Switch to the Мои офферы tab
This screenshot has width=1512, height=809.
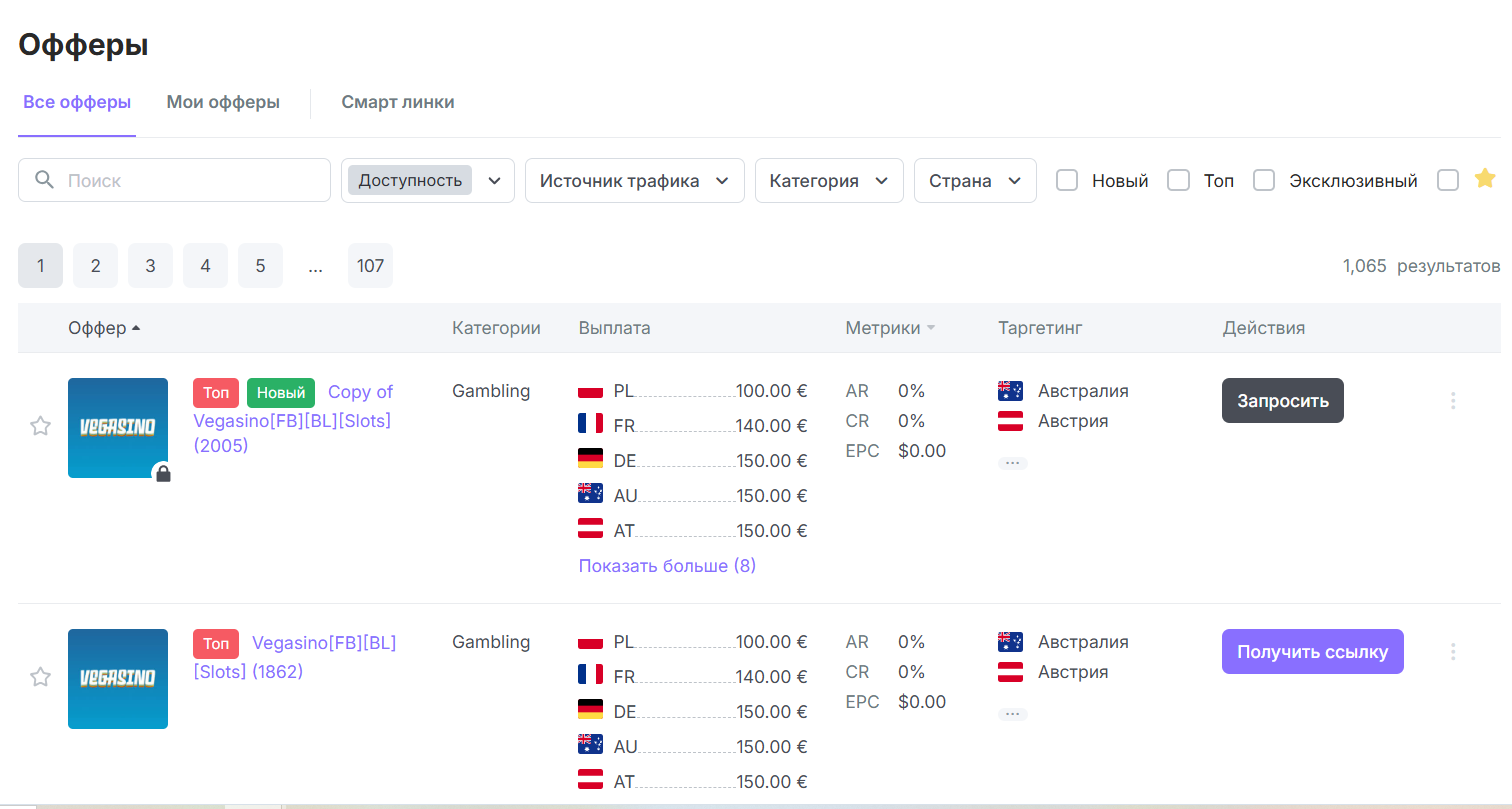pyautogui.click(x=223, y=102)
